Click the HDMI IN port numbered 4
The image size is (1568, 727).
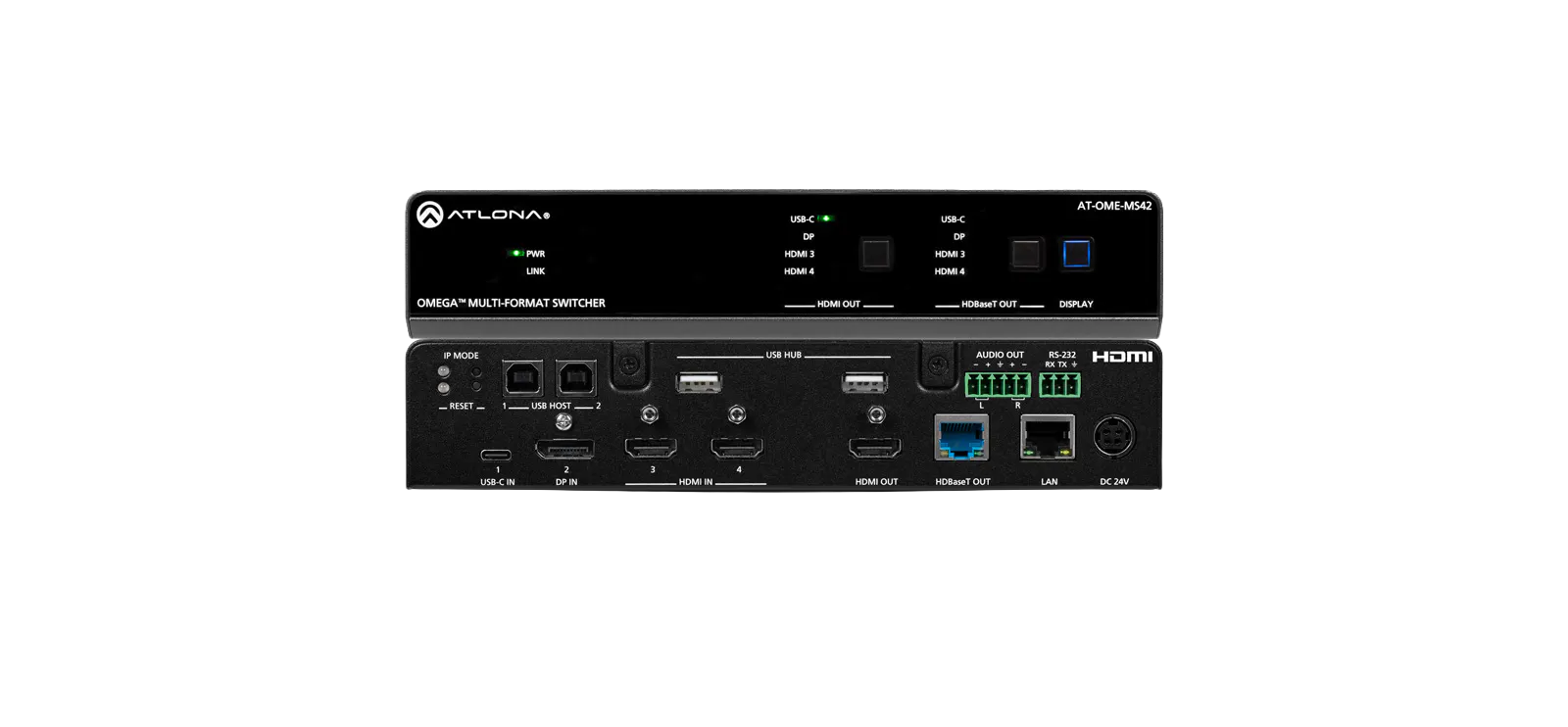point(737,449)
